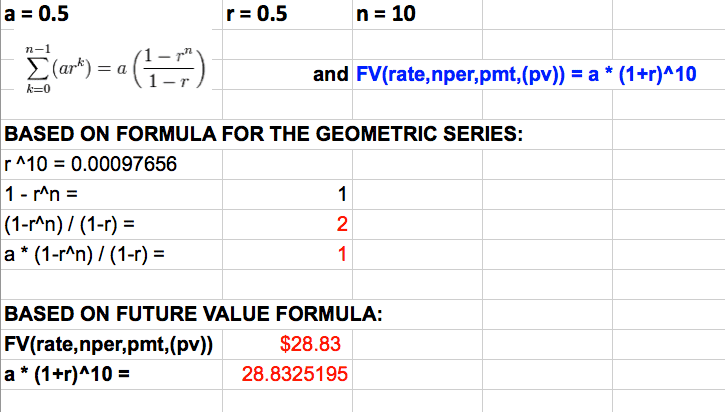Click the 'a * (1-r^n) / (1-r) =' label
The width and height of the screenshot is (725, 412).
click(85, 255)
